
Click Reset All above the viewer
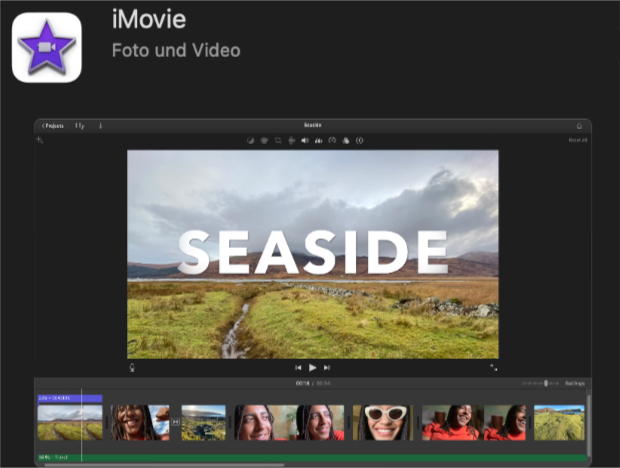(578, 140)
